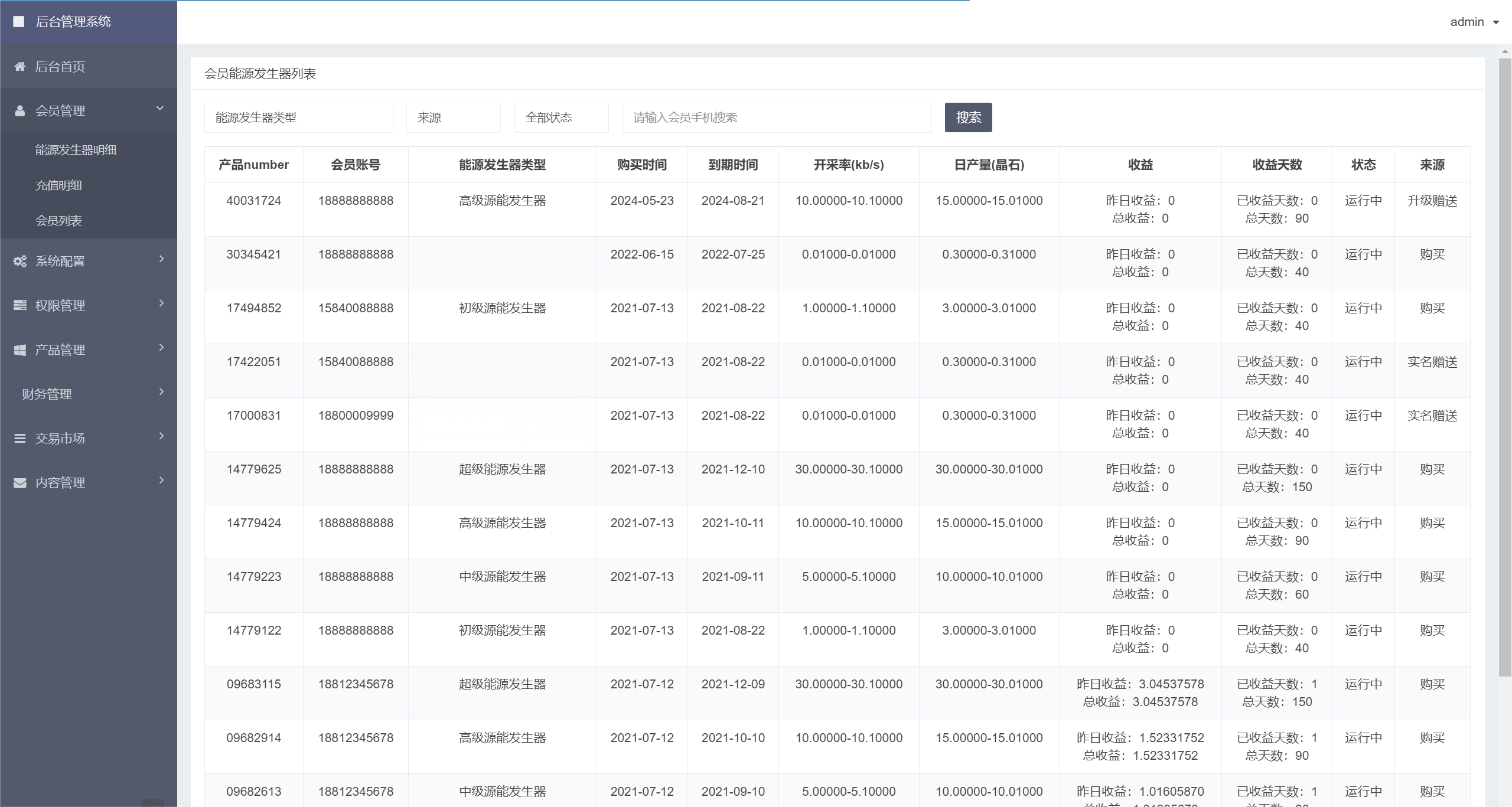Screen dimensions: 1512x807
Task: Click the bars icon beside 交易市场
Action: (x=20, y=439)
